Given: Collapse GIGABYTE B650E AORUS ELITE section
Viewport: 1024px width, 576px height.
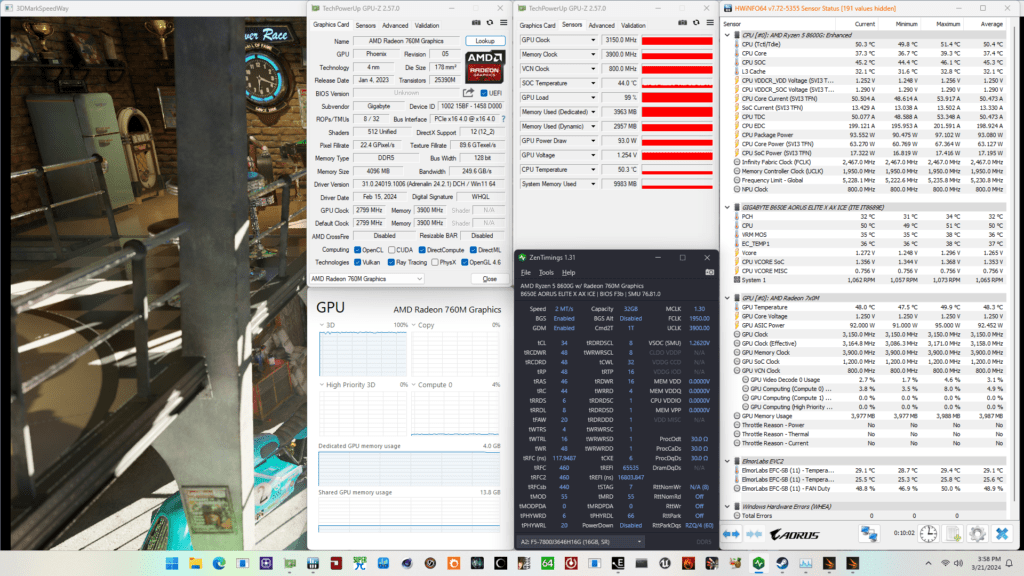Looking at the screenshot, I should click(x=728, y=207).
